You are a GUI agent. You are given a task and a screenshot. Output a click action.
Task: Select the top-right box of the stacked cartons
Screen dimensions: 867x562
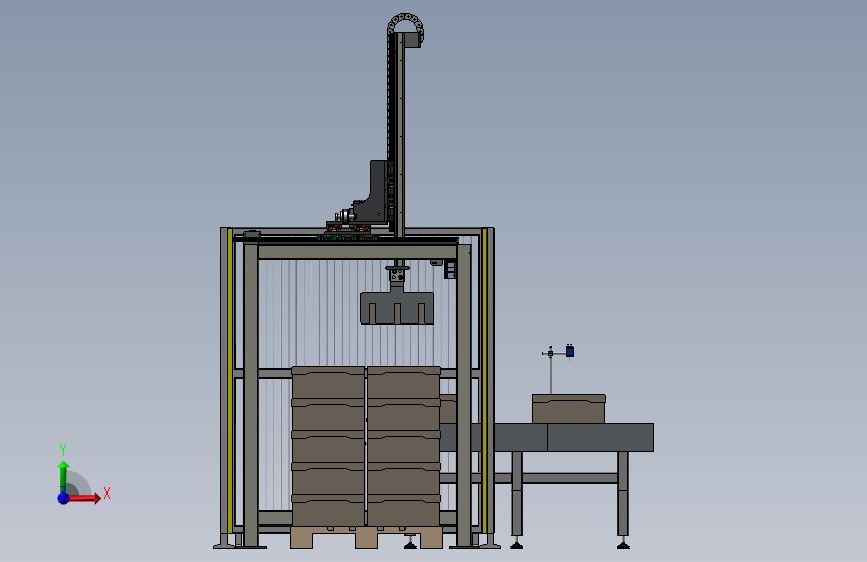(404, 383)
